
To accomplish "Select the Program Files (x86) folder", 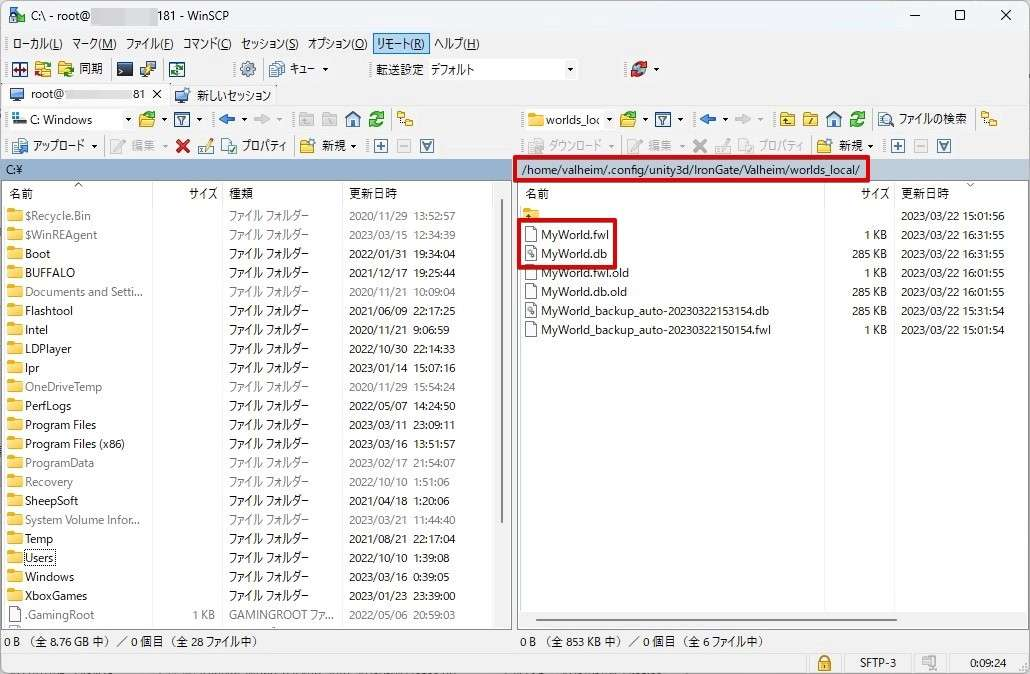I will pyautogui.click(x=74, y=443).
